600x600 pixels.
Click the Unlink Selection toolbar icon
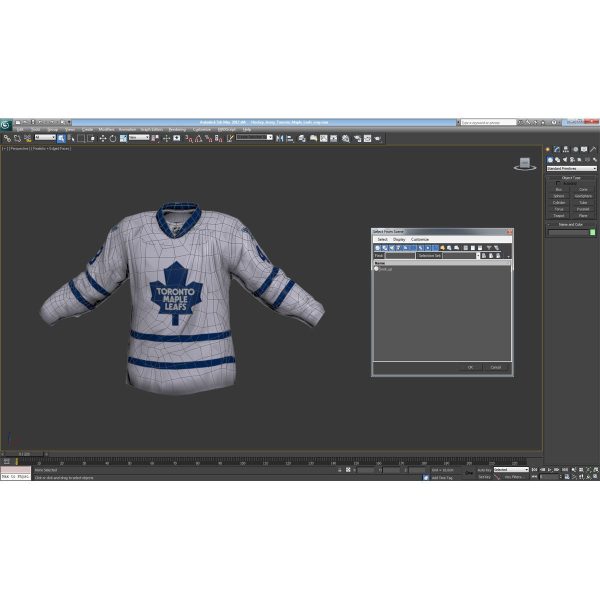[17, 139]
